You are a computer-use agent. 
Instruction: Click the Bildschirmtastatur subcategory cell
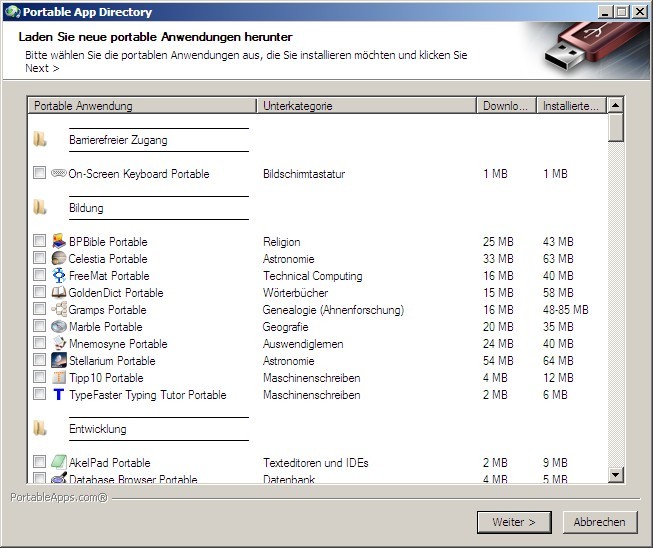pos(304,174)
